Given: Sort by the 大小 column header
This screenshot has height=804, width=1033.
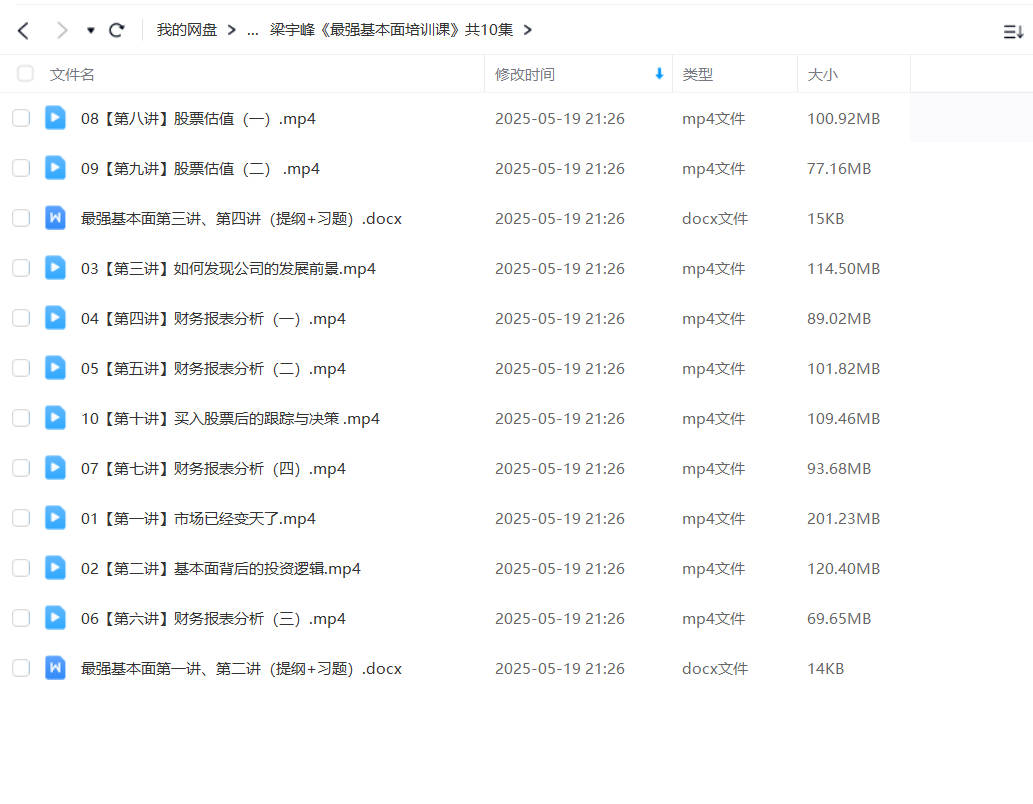Looking at the screenshot, I should click(822, 74).
